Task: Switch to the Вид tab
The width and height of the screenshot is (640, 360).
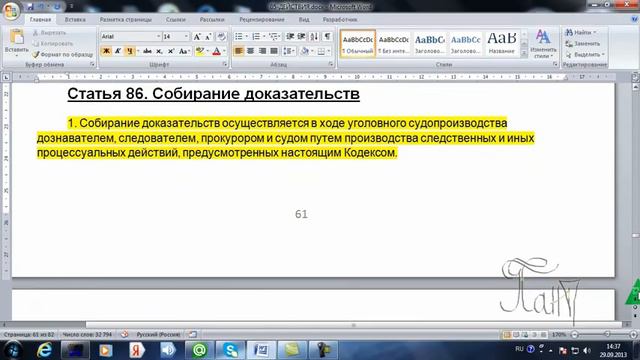Action: [x=304, y=20]
